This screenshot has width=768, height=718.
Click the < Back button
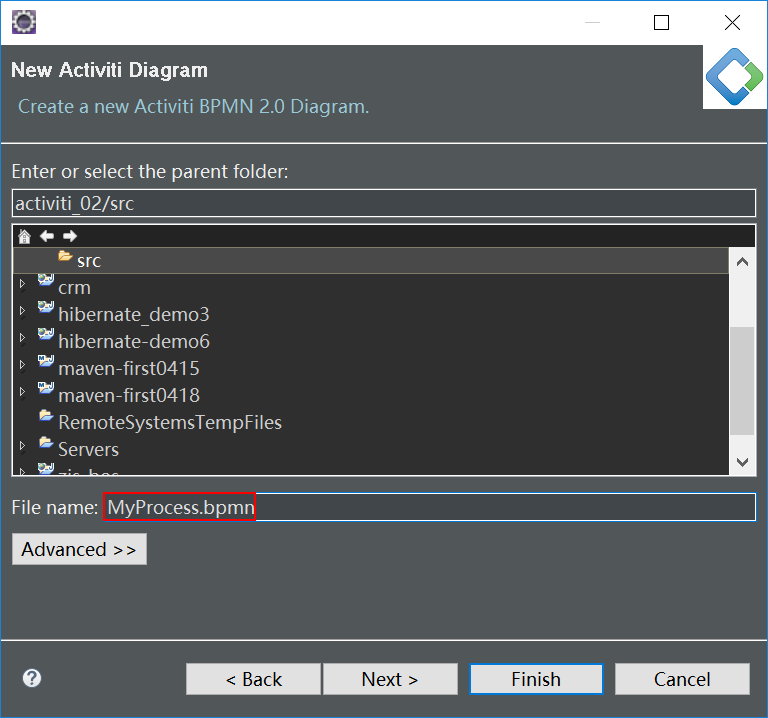253,679
